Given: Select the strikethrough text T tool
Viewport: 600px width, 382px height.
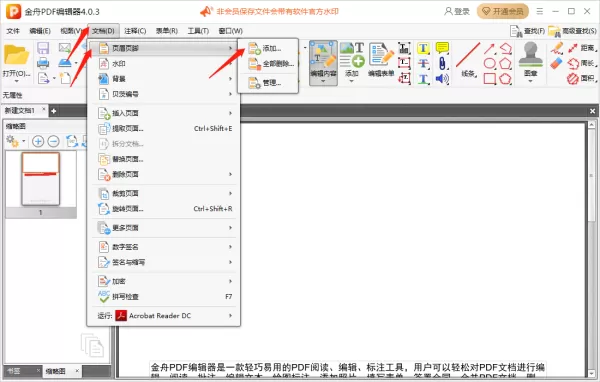Looking at the screenshot, I should (x=423, y=64).
